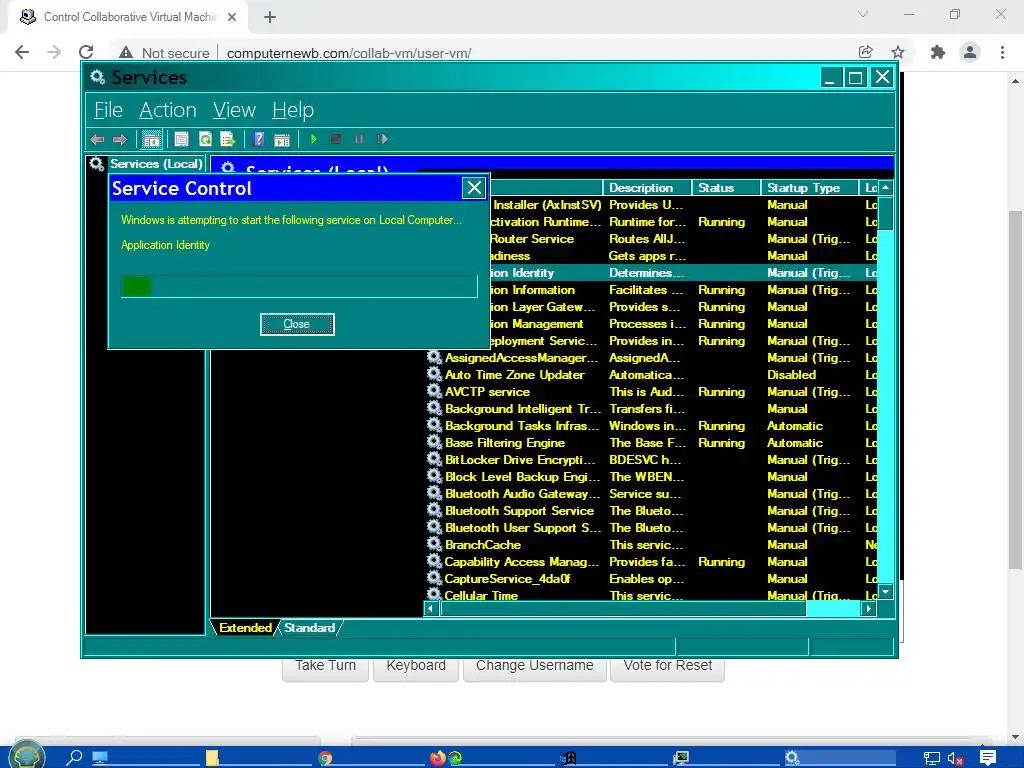Select the Bluetooth Support Service row
Image resolution: width=1024 pixels, height=768 pixels.
[652, 510]
